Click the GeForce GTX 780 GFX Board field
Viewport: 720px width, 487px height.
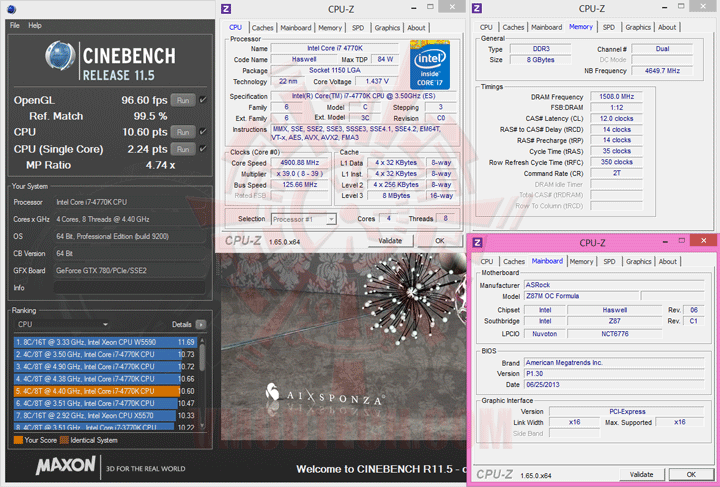(129, 271)
